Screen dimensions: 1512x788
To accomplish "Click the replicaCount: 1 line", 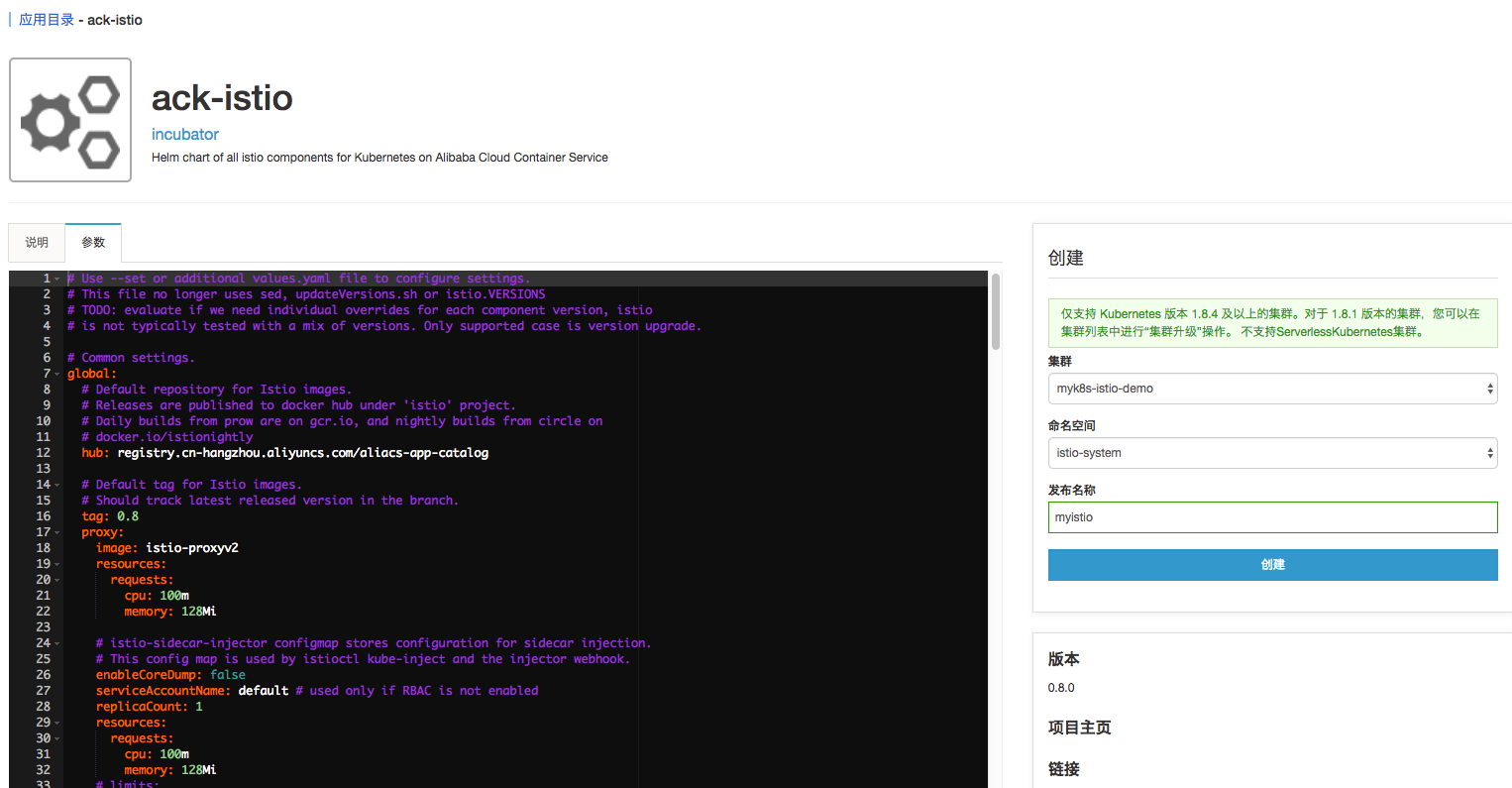I will coord(150,707).
